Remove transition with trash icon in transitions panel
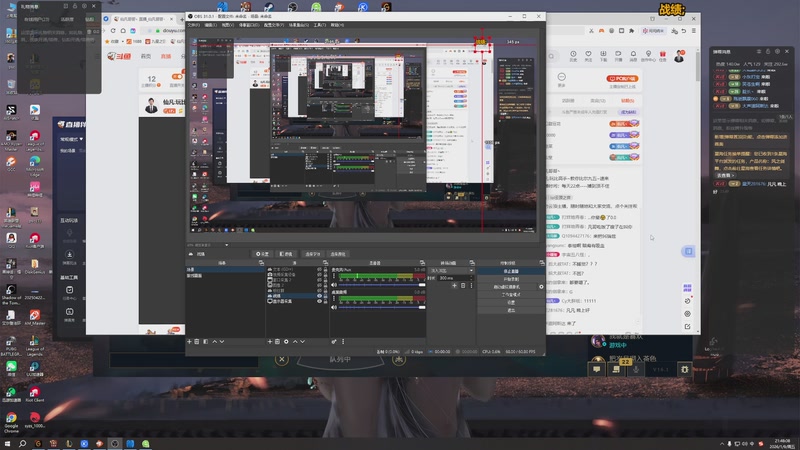Screen dimensions: 800x450 coord(463,286)
